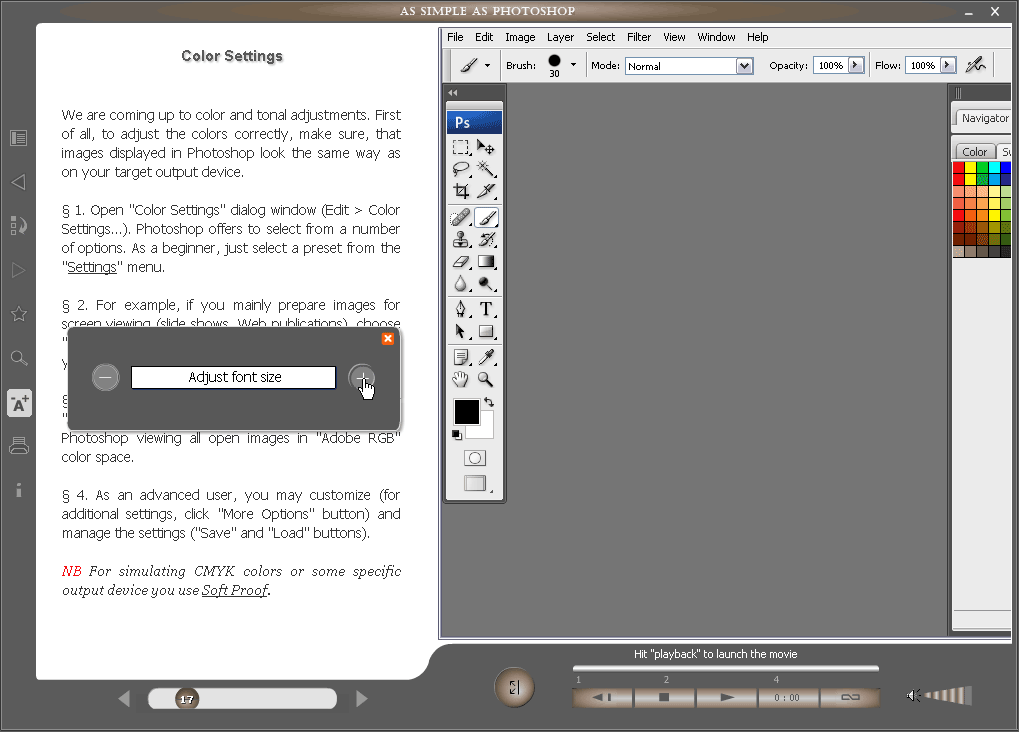Toggle the airbrush option in options bar

[975, 65]
